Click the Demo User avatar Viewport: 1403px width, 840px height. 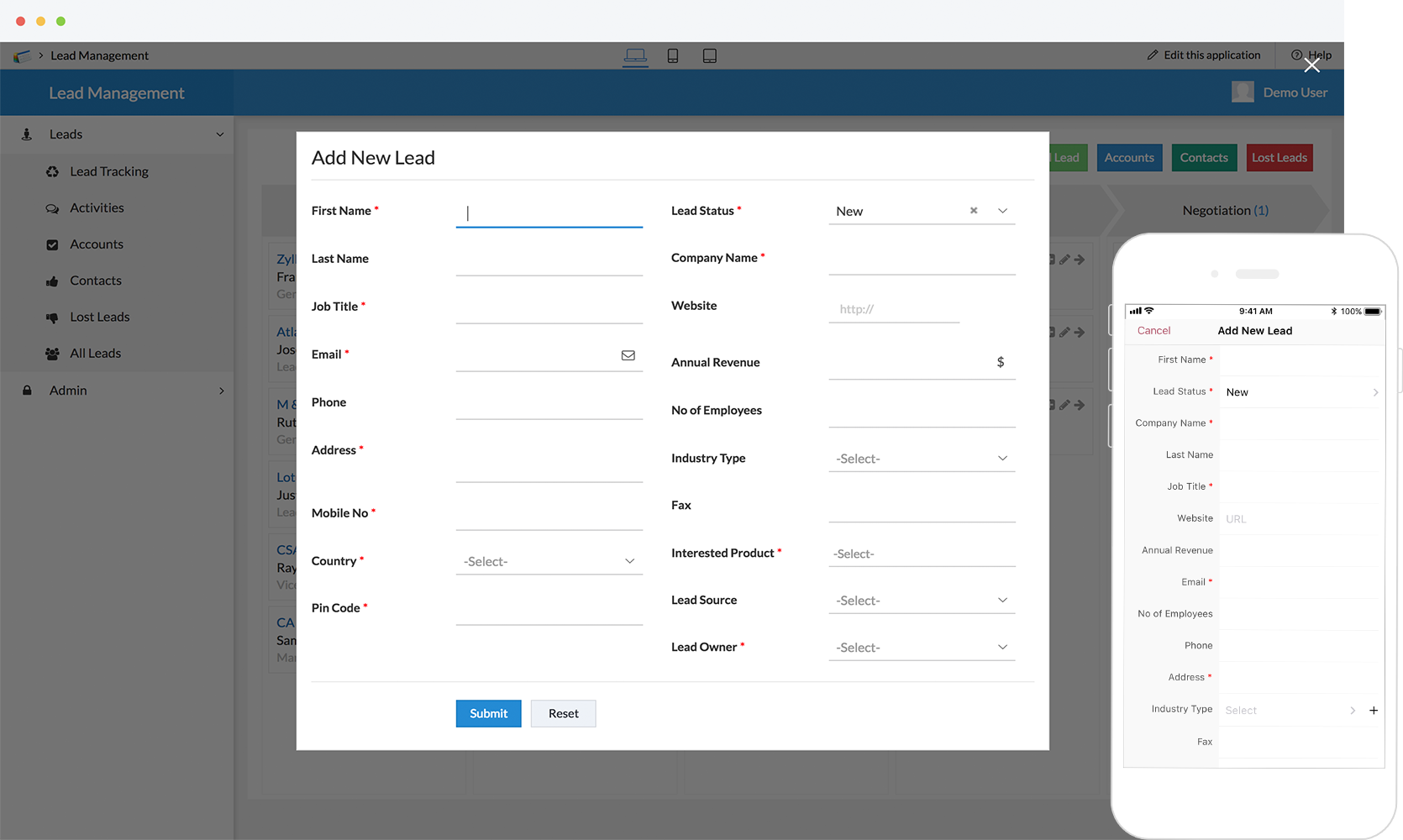pyautogui.click(x=1243, y=92)
